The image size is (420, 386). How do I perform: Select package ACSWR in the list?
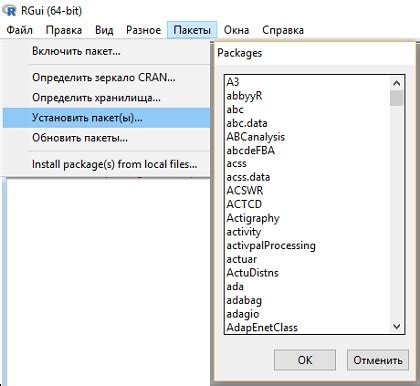tap(307, 191)
